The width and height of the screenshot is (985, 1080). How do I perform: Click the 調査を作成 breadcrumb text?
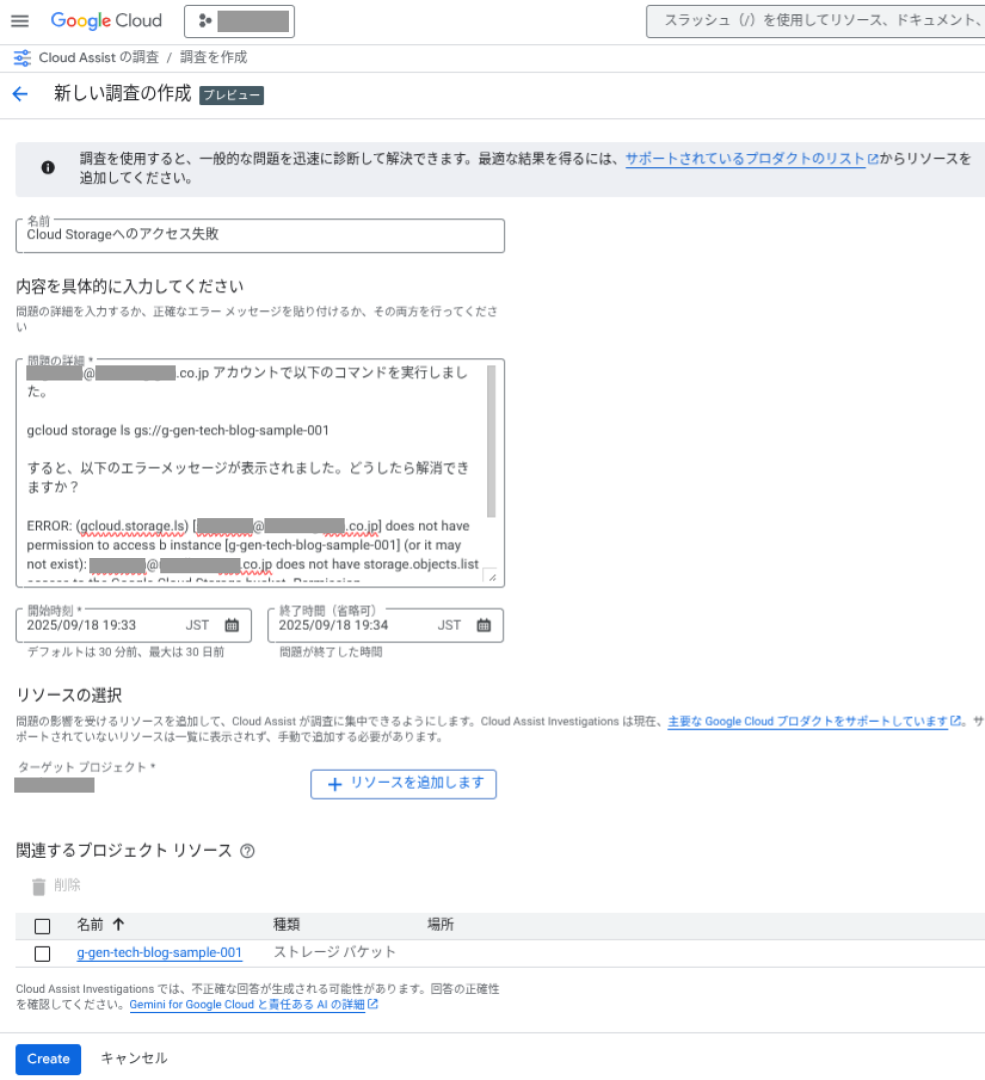click(x=214, y=57)
